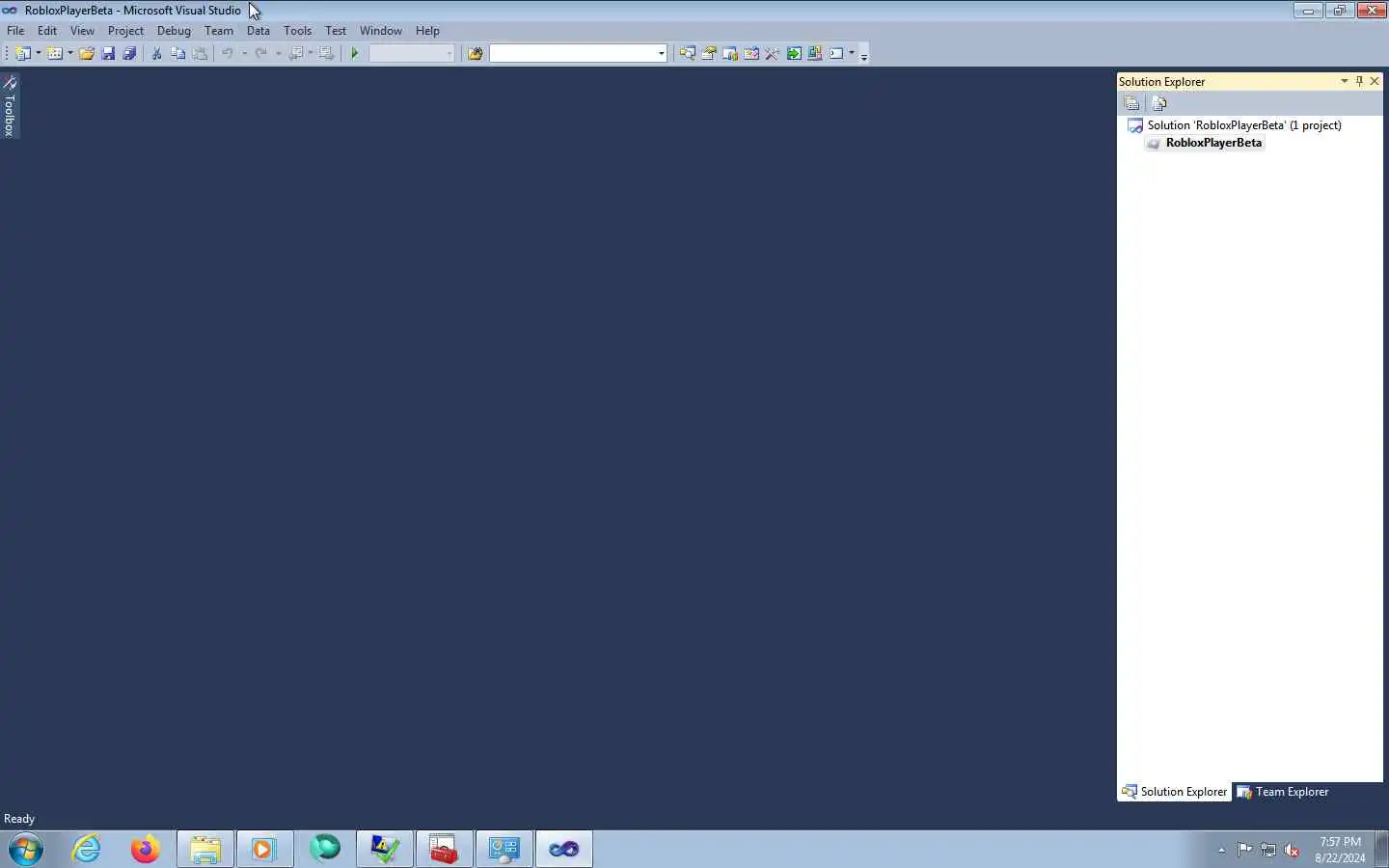Click the Redo arrow icon
This screenshot has height=868, width=1389.
(x=260, y=53)
